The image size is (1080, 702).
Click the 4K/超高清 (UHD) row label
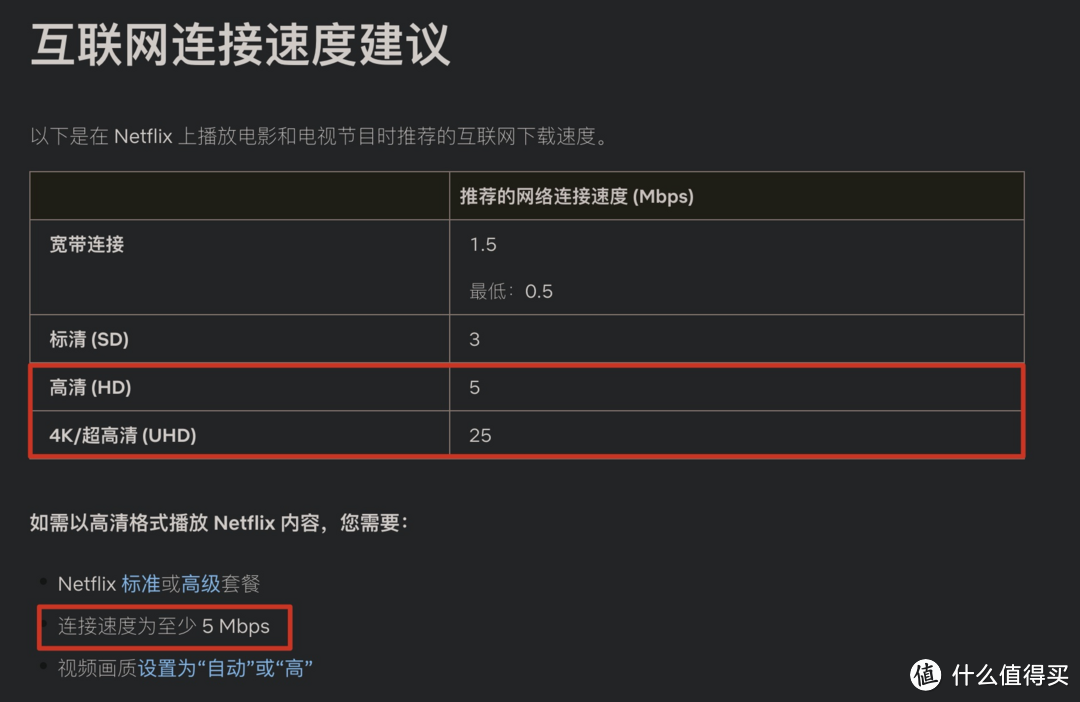click(123, 435)
